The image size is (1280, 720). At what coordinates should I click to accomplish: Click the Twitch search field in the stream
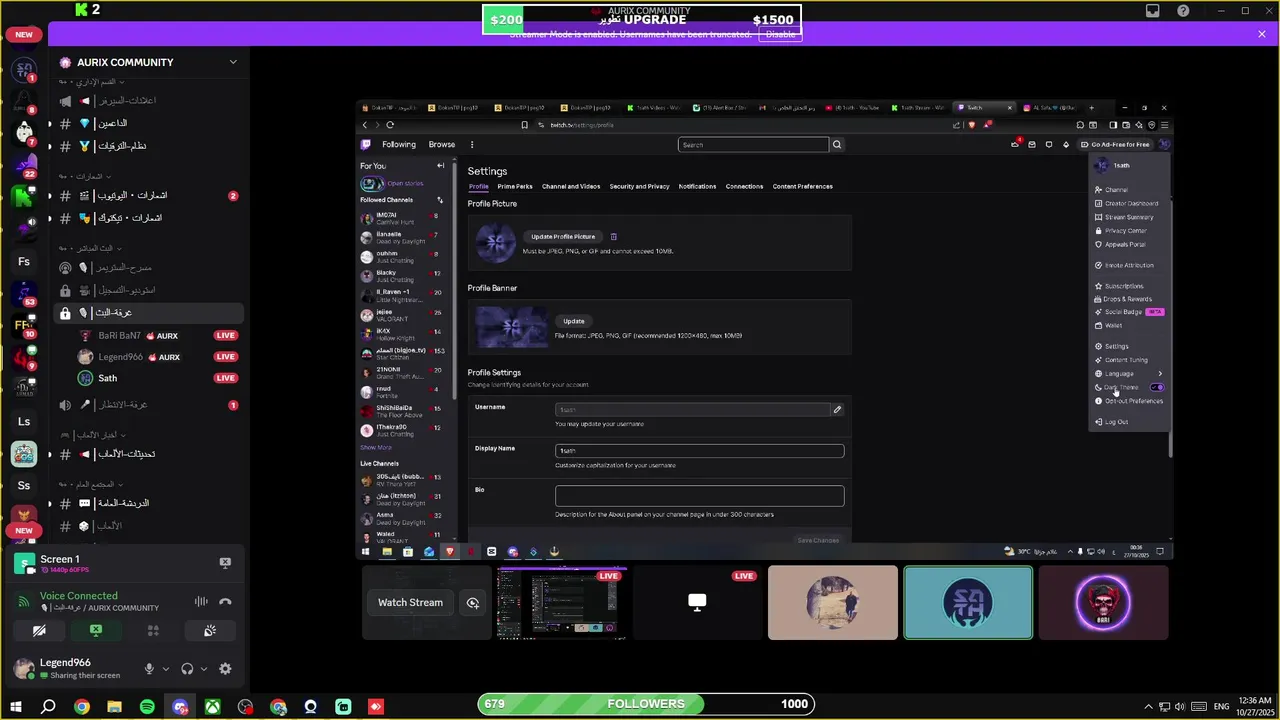(x=753, y=145)
